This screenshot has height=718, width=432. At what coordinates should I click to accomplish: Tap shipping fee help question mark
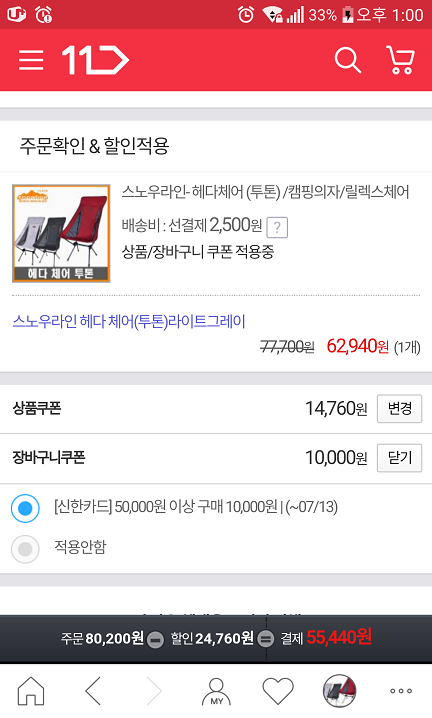tap(277, 227)
